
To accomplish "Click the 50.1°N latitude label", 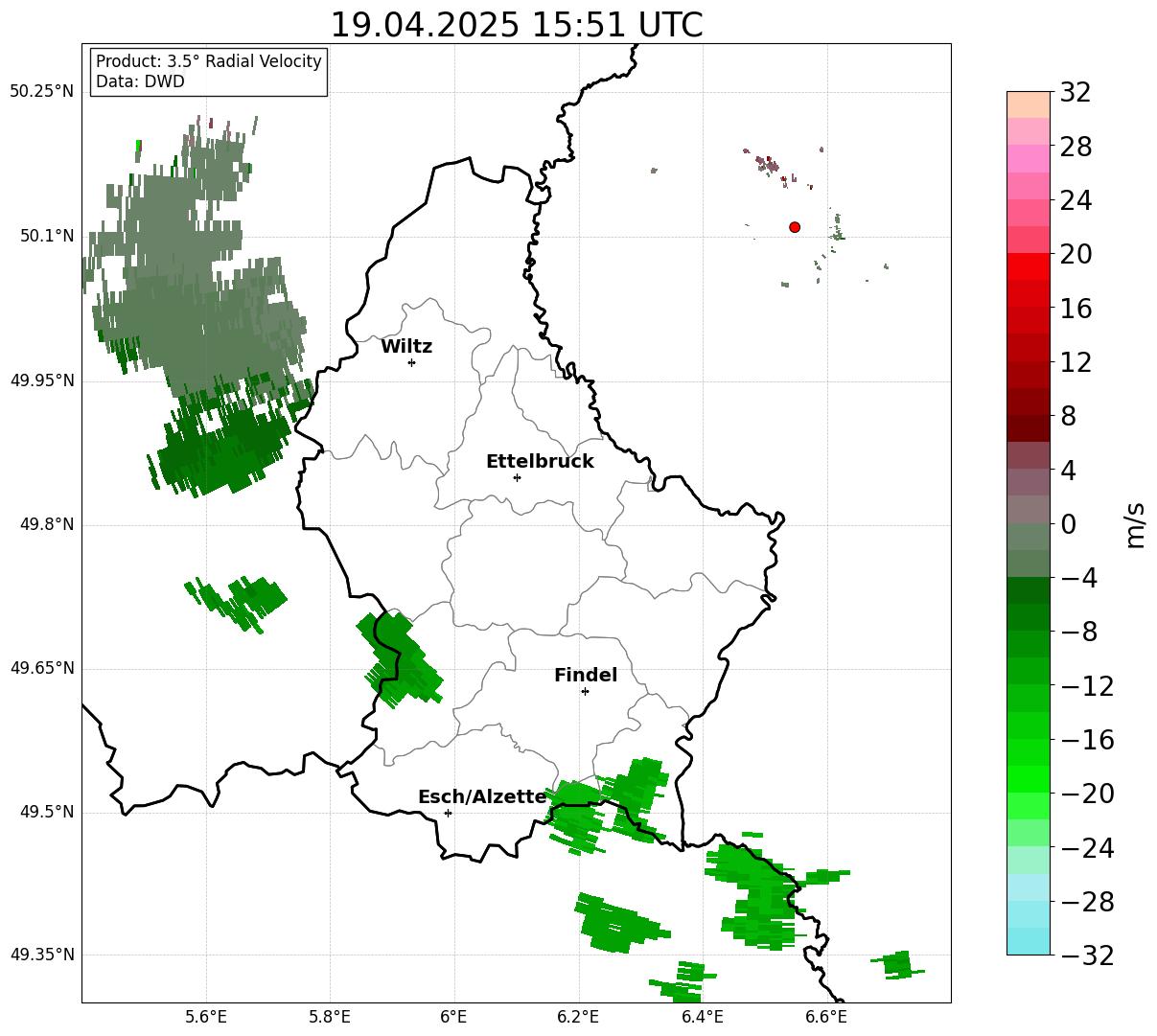I will (47, 236).
